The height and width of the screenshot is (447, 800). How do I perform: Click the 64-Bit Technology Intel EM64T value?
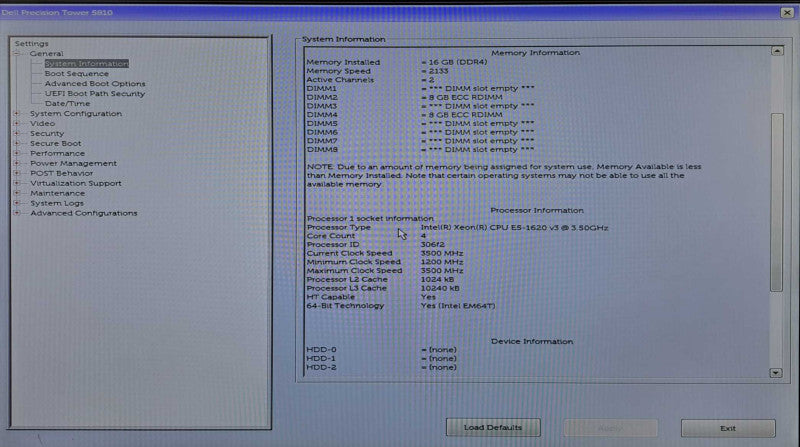tap(458, 306)
